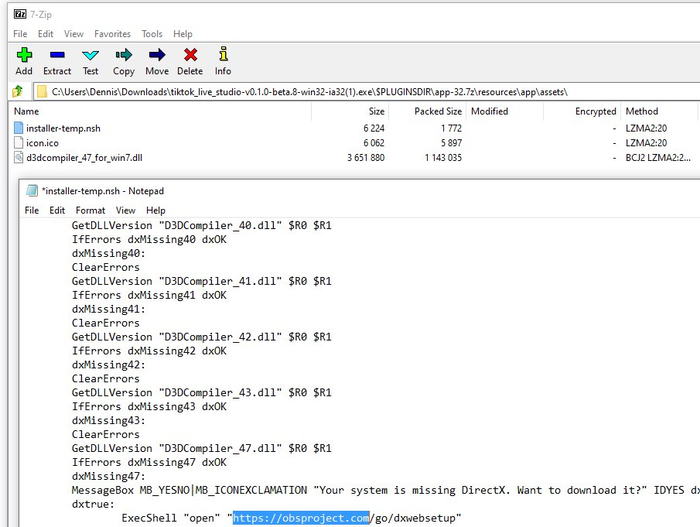Click the red Delete icon

coord(190,61)
